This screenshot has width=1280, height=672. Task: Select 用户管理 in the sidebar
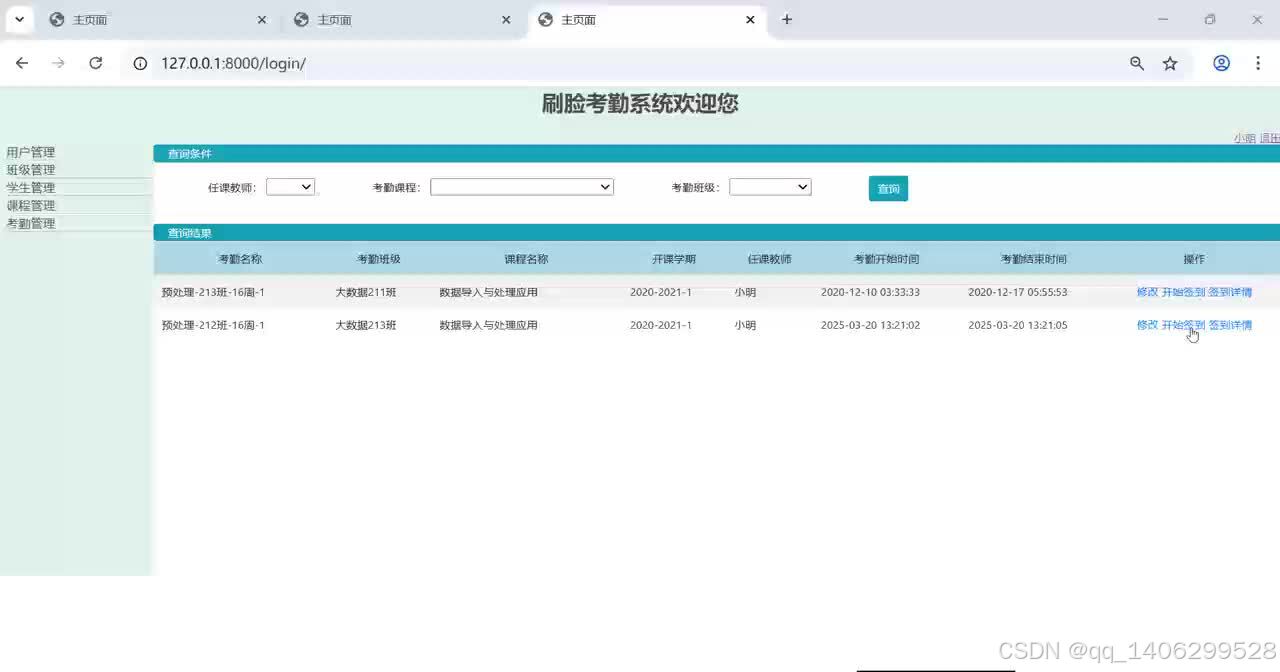[x=31, y=151]
